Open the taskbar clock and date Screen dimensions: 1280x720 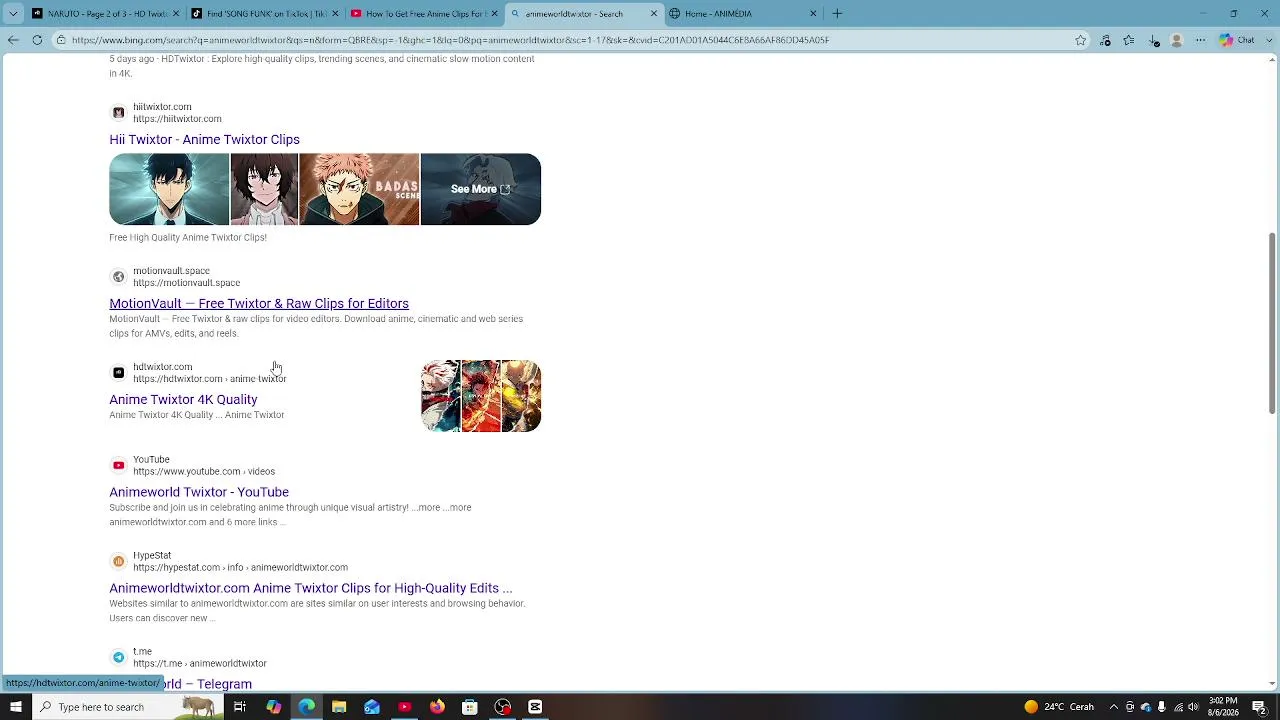pyautogui.click(x=1222, y=707)
